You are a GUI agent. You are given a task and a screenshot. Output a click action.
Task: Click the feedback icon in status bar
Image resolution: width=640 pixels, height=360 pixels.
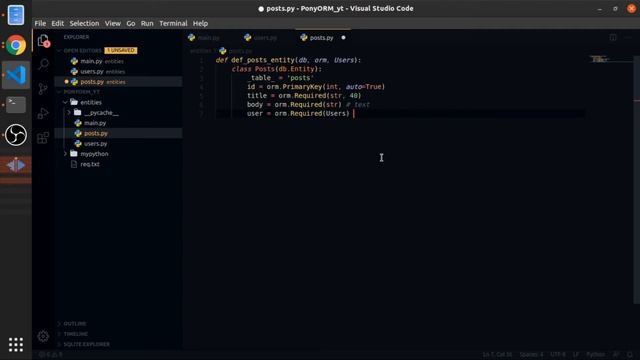(616, 354)
